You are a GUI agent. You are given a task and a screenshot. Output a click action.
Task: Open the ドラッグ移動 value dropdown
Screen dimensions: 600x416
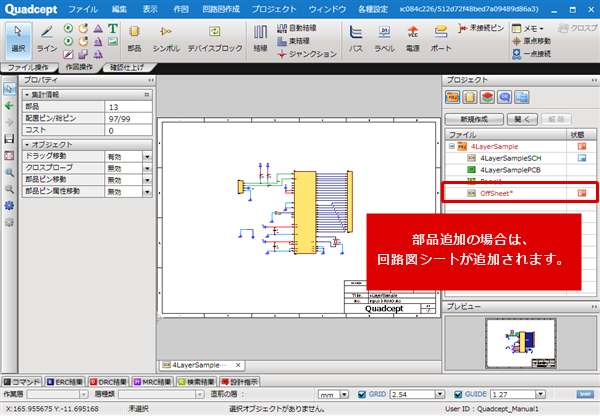tap(147, 157)
